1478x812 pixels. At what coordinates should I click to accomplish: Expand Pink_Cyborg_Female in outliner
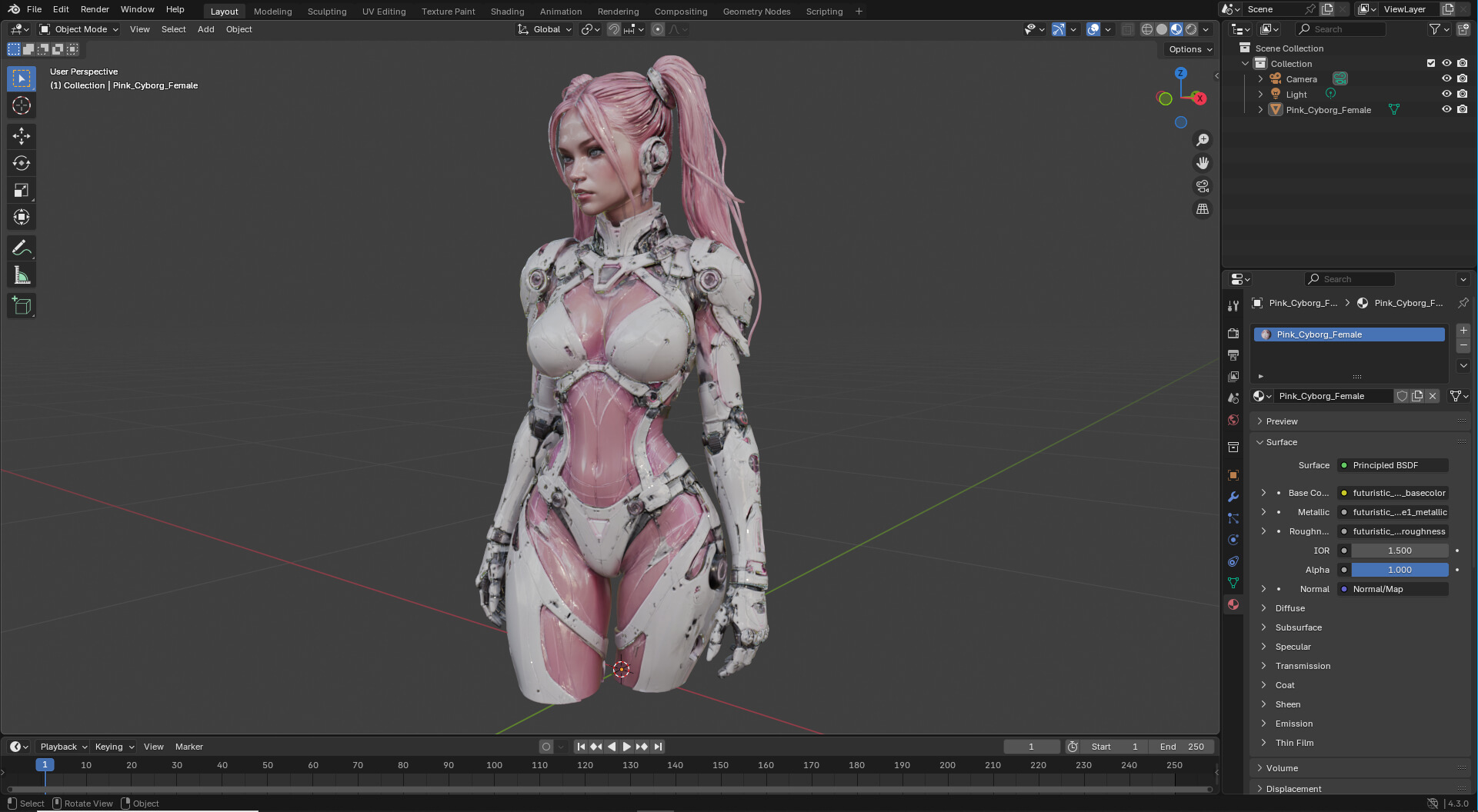click(x=1260, y=110)
